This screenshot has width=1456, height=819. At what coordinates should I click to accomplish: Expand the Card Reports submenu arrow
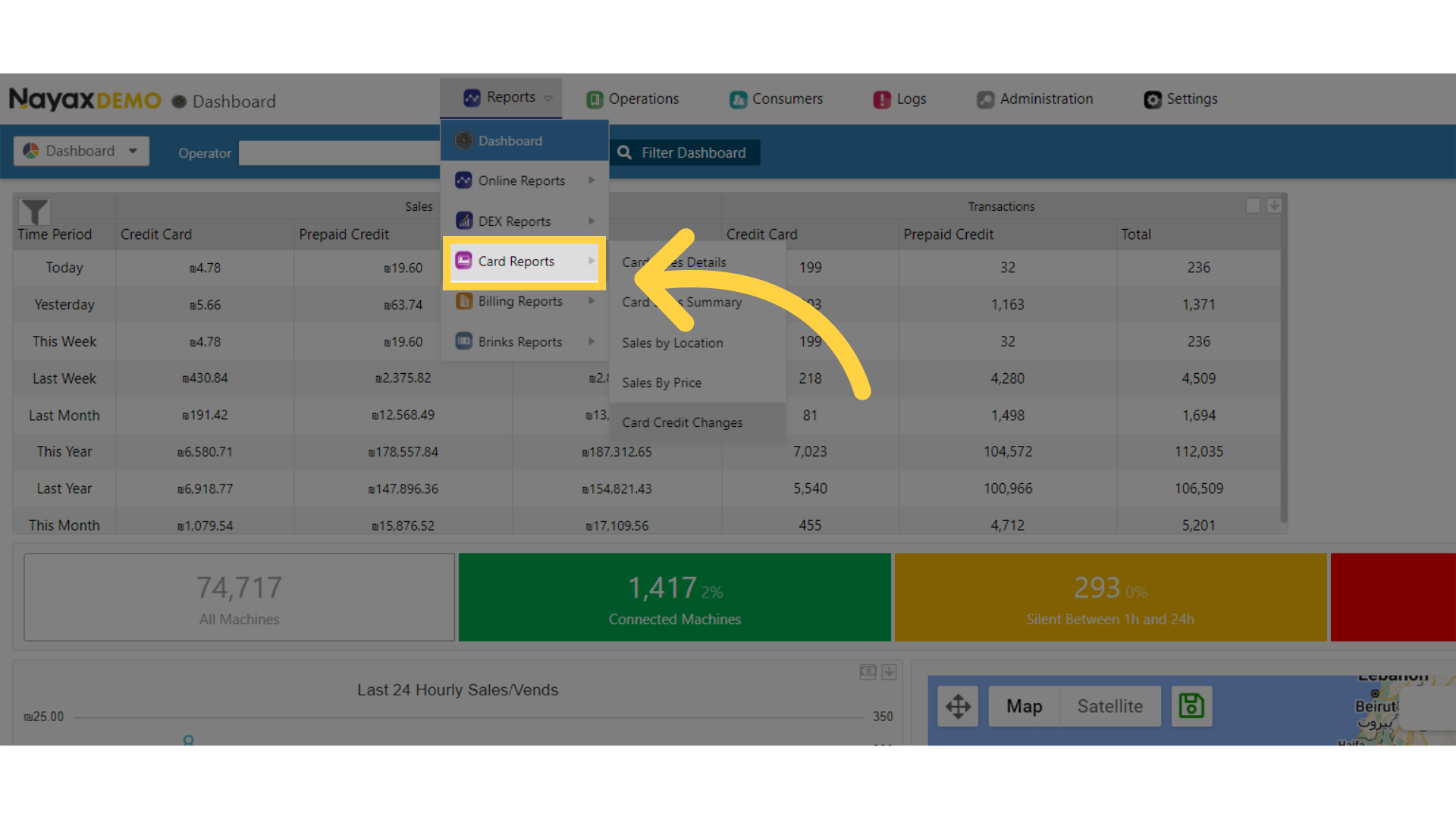coord(591,261)
